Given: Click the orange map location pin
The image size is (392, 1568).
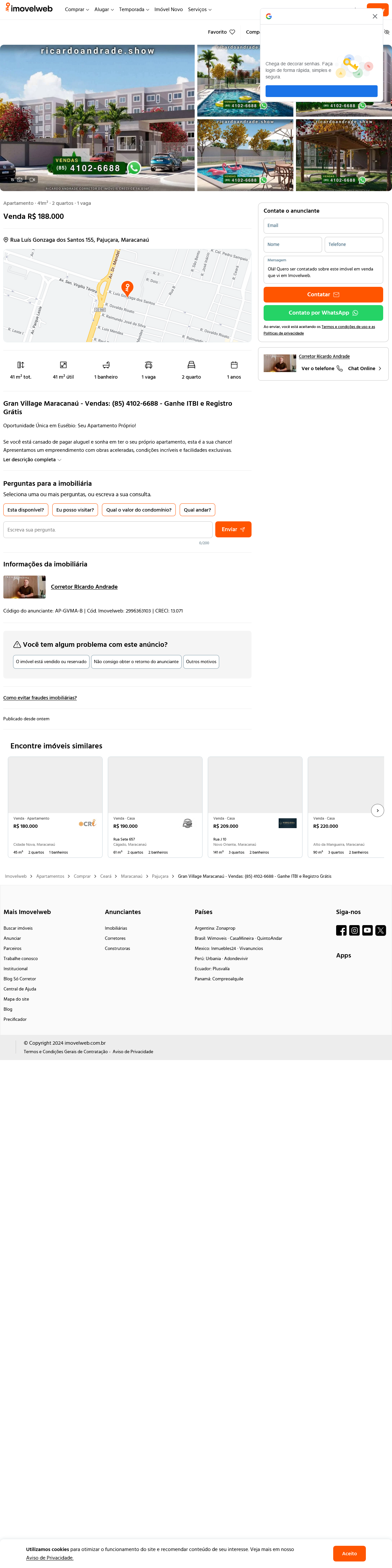Looking at the screenshot, I should (127, 288).
